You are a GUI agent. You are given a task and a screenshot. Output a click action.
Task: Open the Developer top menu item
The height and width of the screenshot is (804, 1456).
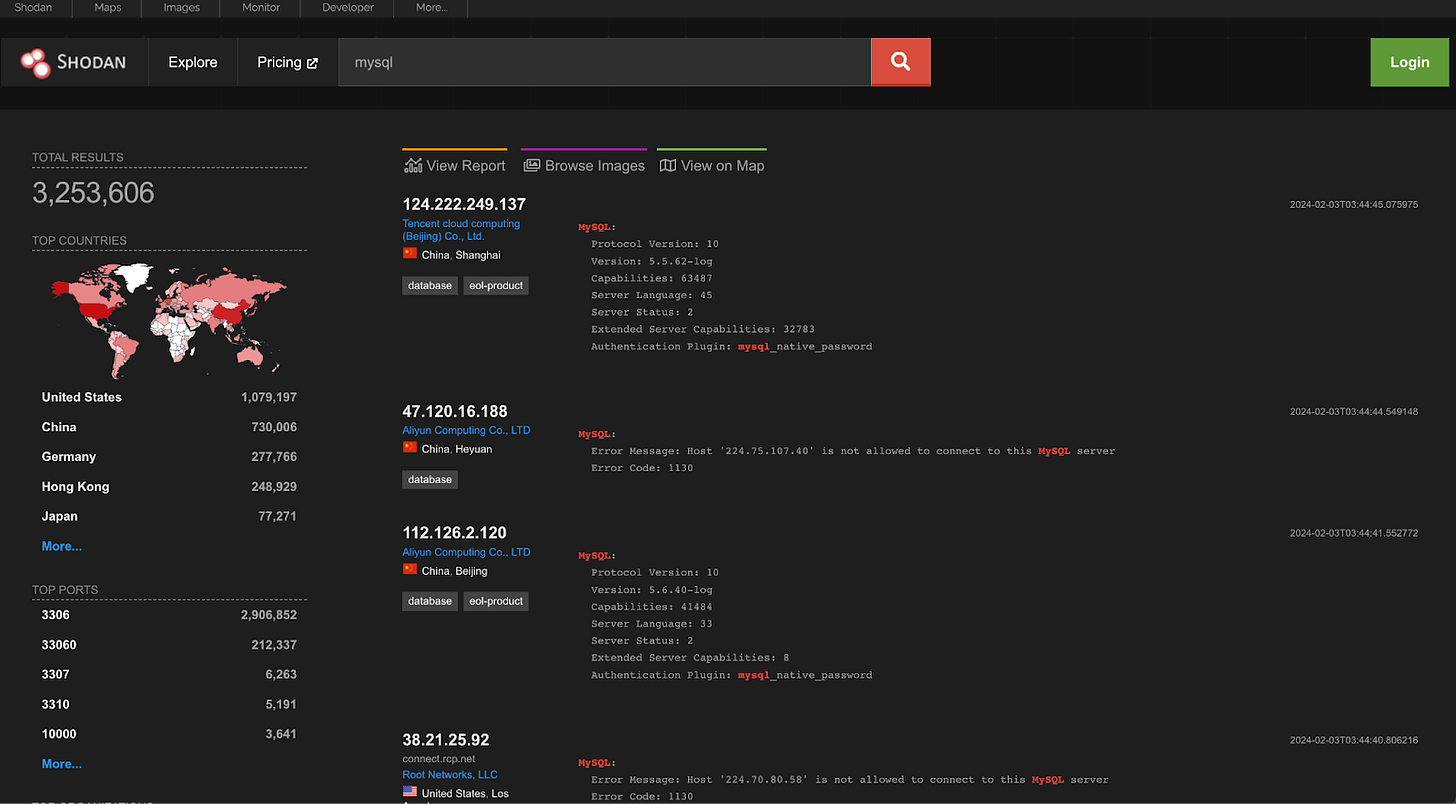(348, 8)
